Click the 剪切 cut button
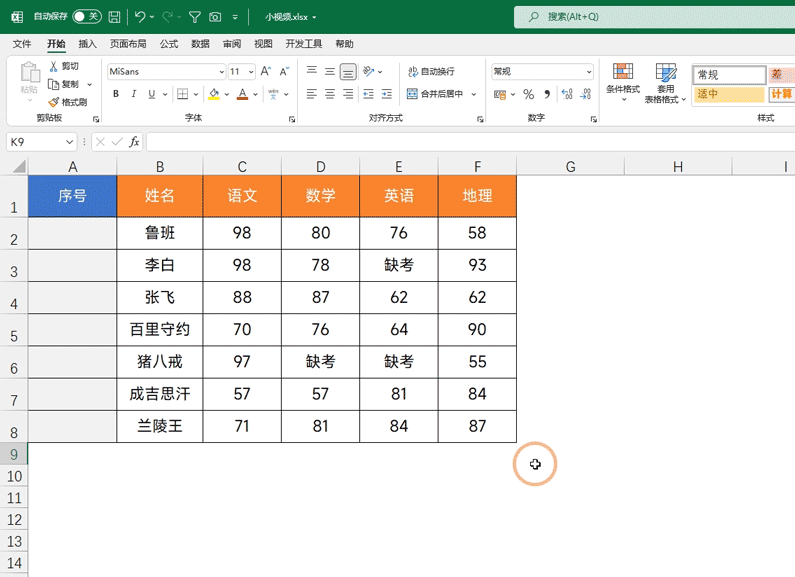The height and width of the screenshot is (577, 795). click(x=64, y=66)
